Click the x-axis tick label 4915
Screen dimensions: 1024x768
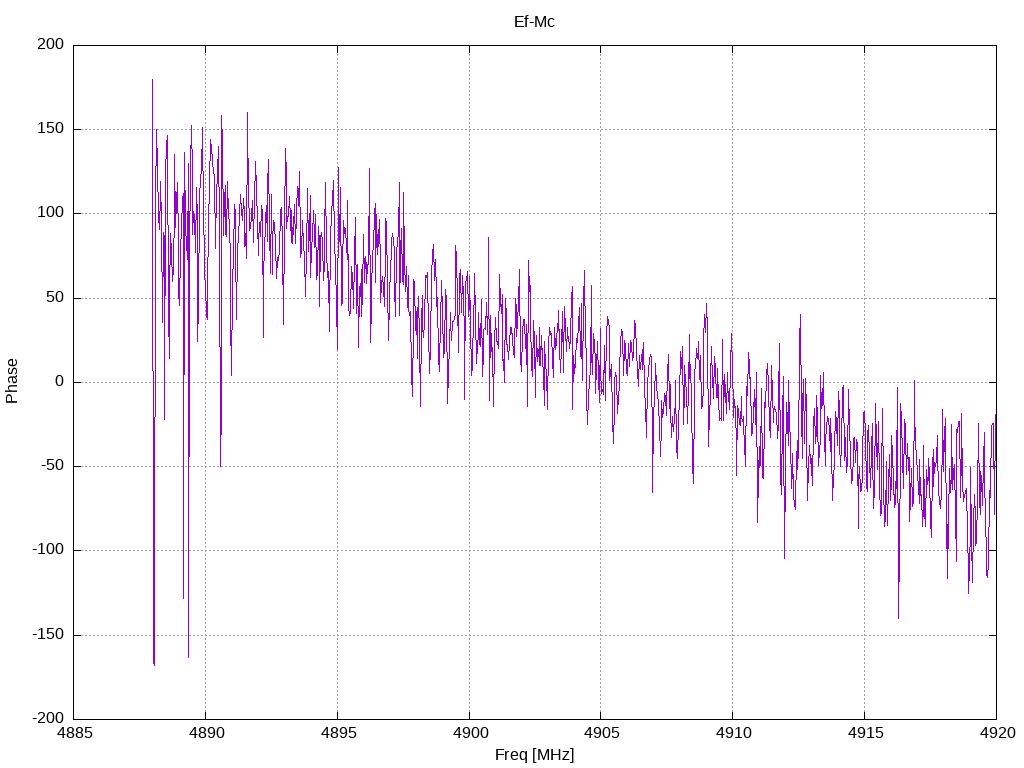click(x=865, y=733)
